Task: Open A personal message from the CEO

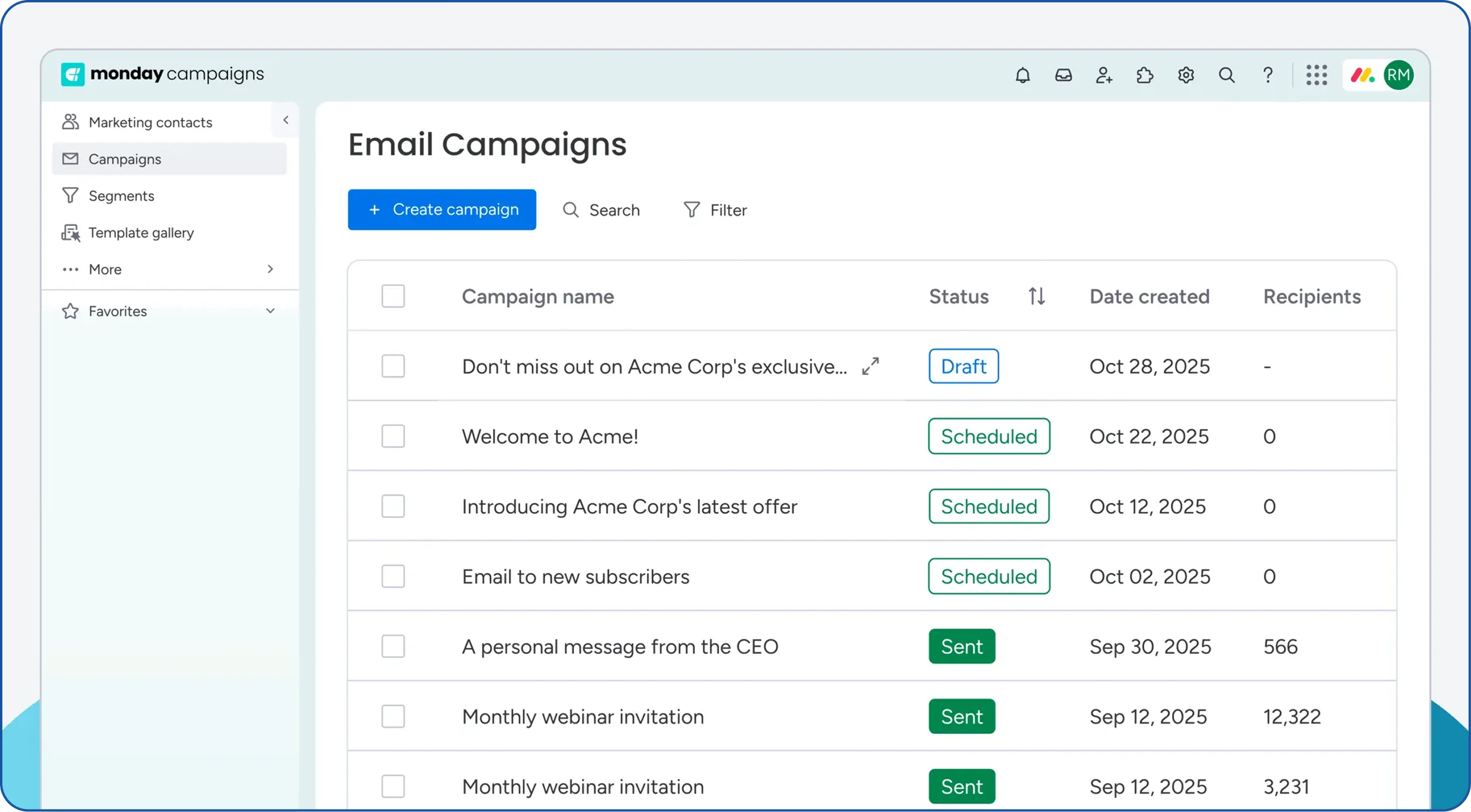Action: click(x=620, y=646)
